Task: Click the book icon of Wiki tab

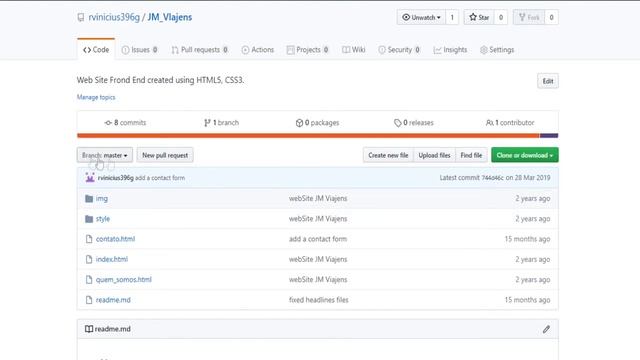Action: click(x=346, y=50)
